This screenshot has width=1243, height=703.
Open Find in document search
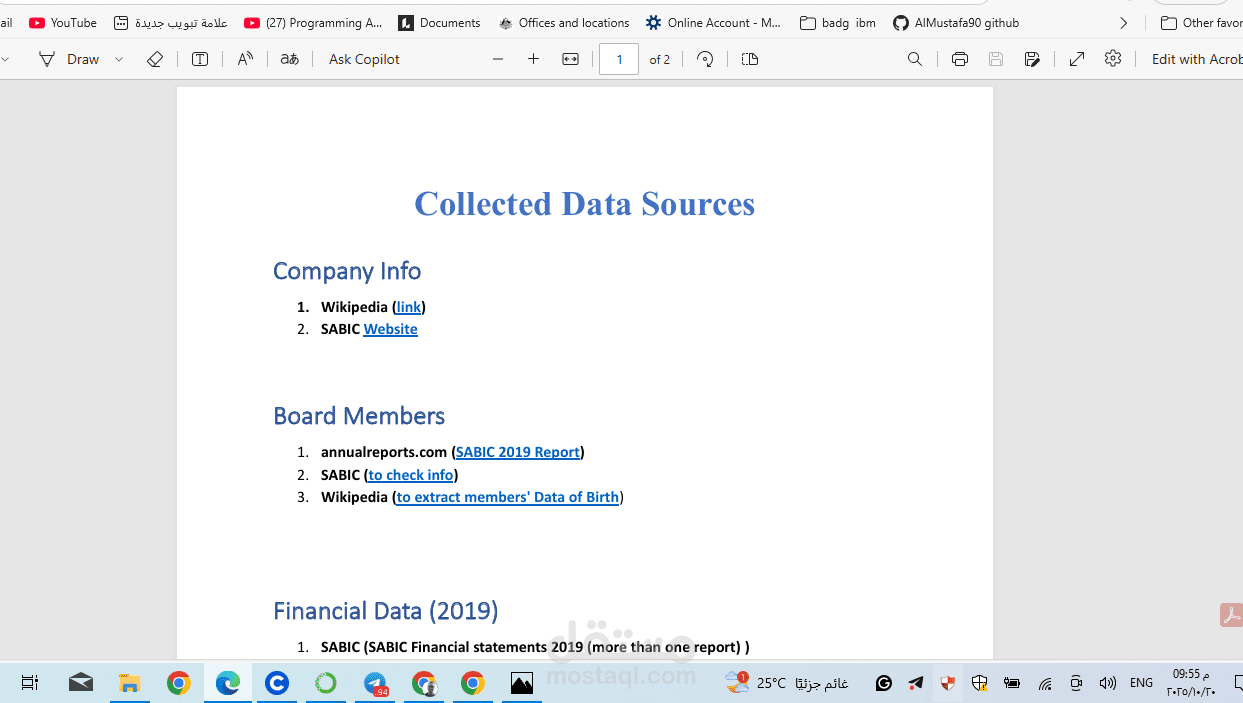point(915,59)
